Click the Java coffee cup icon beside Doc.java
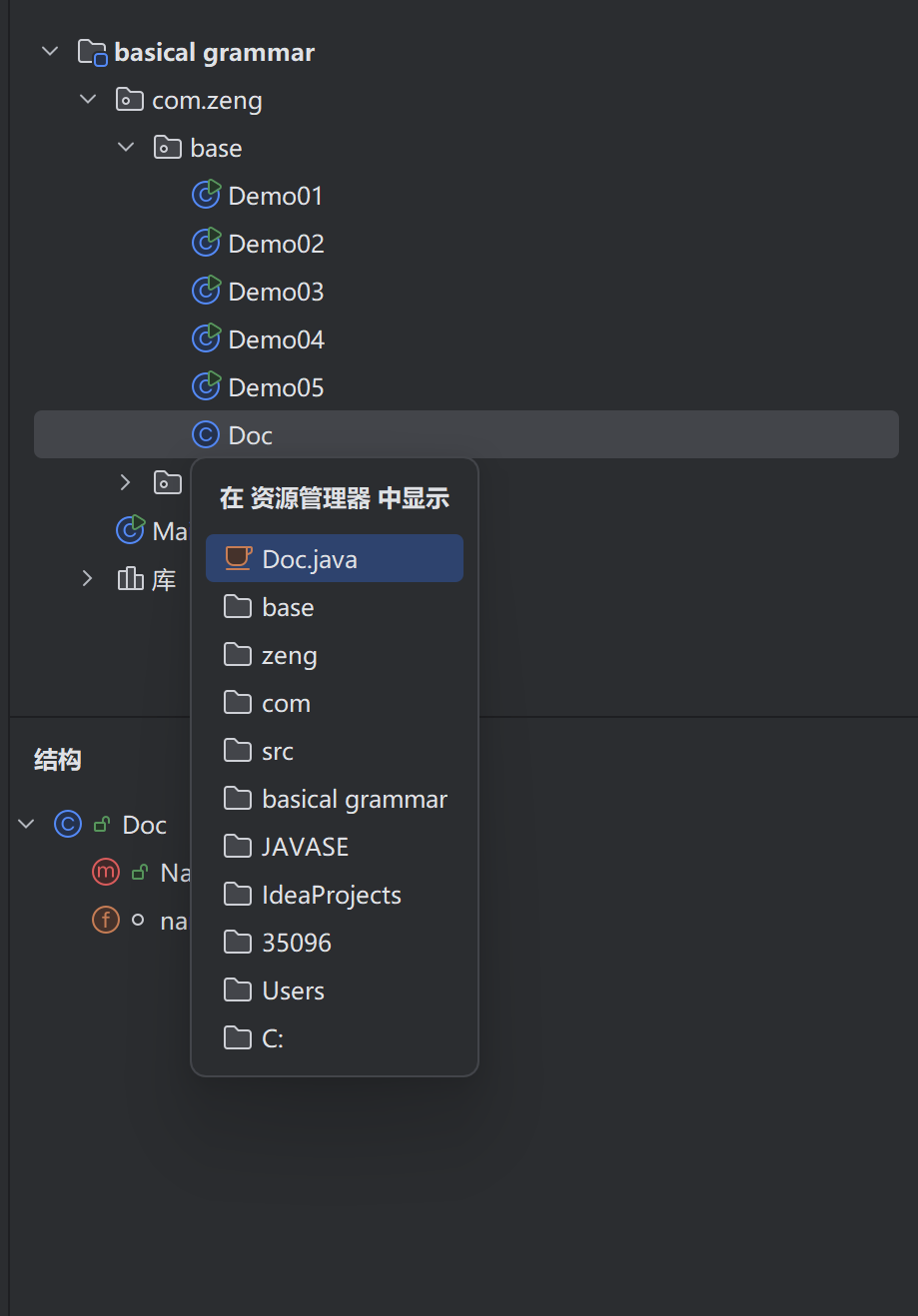This screenshot has height=1316, width=918. [x=238, y=558]
